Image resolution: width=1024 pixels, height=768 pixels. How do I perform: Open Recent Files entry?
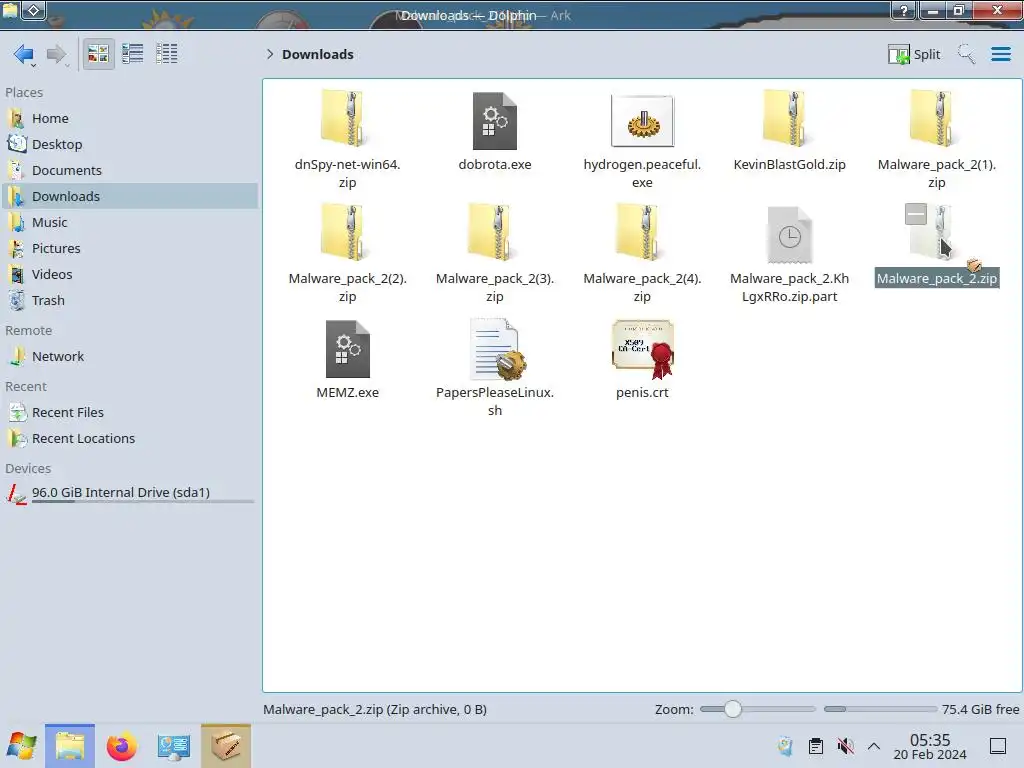click(131, 413)
